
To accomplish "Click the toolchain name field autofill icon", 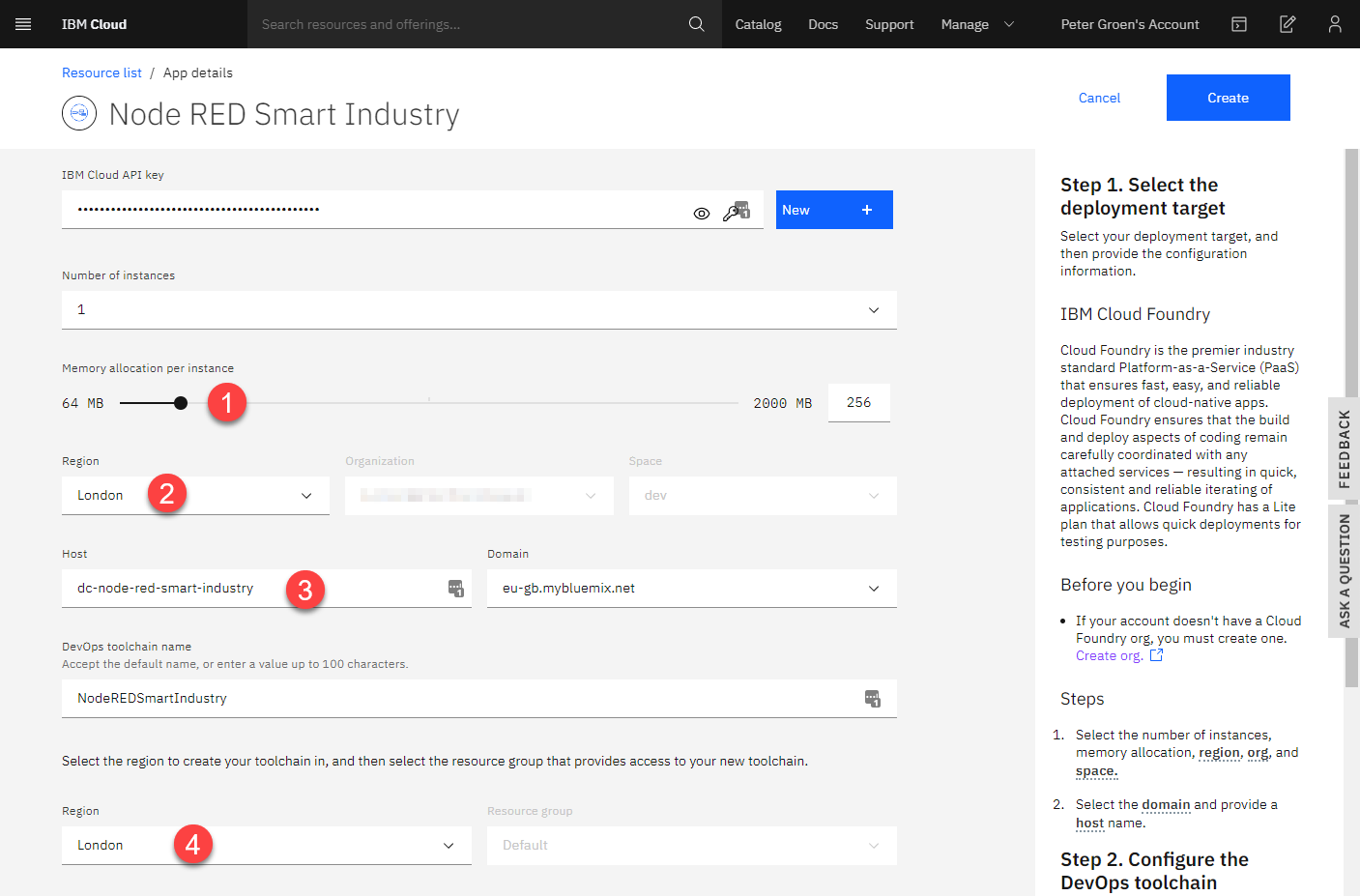I will 872,698.
